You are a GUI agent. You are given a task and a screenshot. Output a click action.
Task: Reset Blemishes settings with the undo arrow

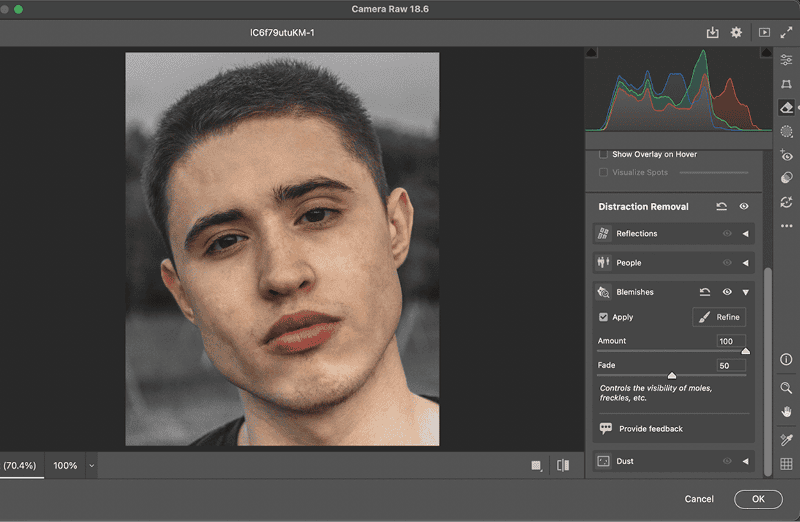705,292
